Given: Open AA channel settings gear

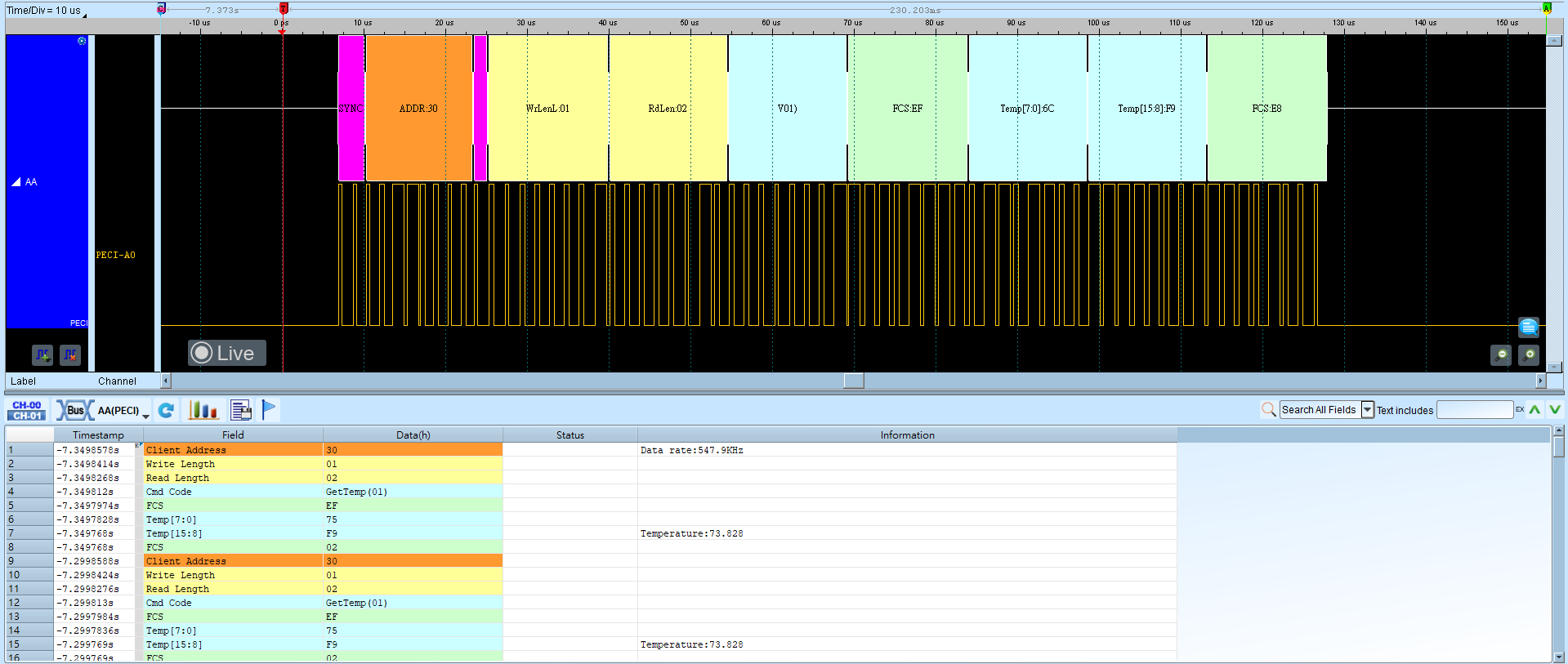Looking at the screenshot, I should [82, 41].
